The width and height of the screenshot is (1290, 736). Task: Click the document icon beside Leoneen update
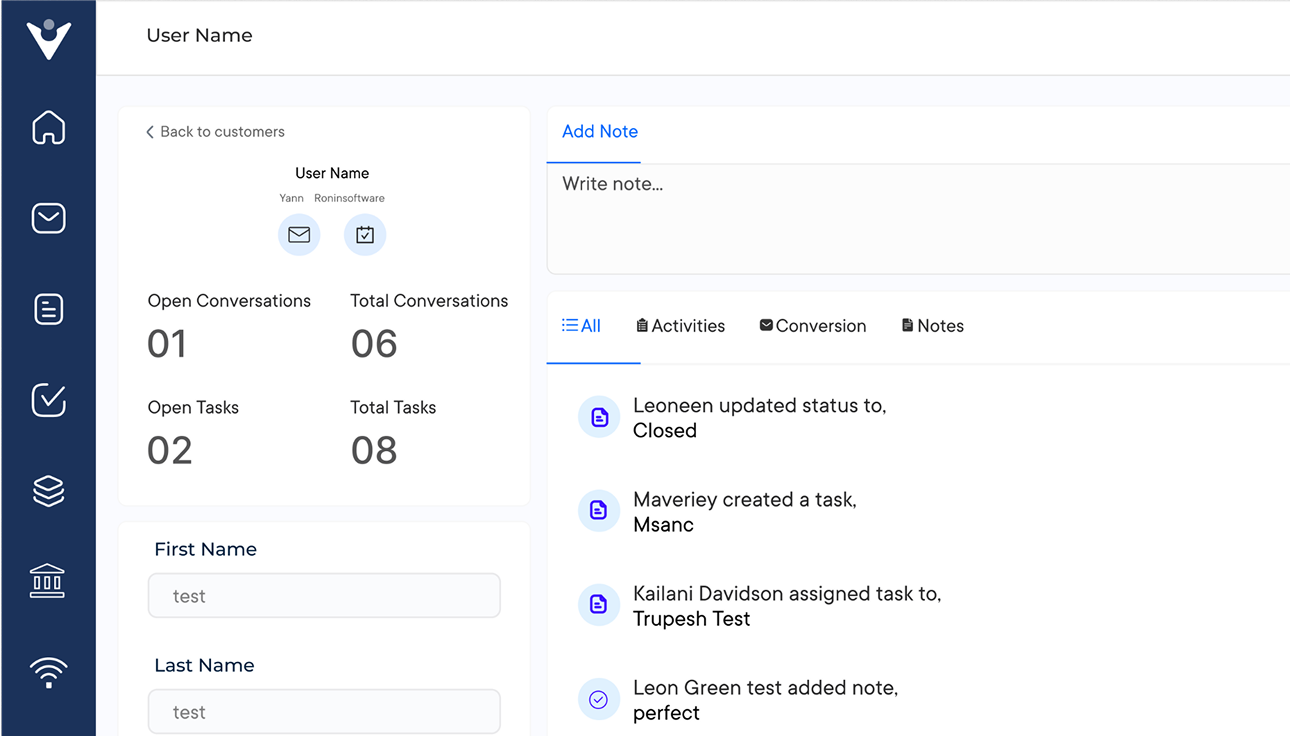click(x=599, y=417)
